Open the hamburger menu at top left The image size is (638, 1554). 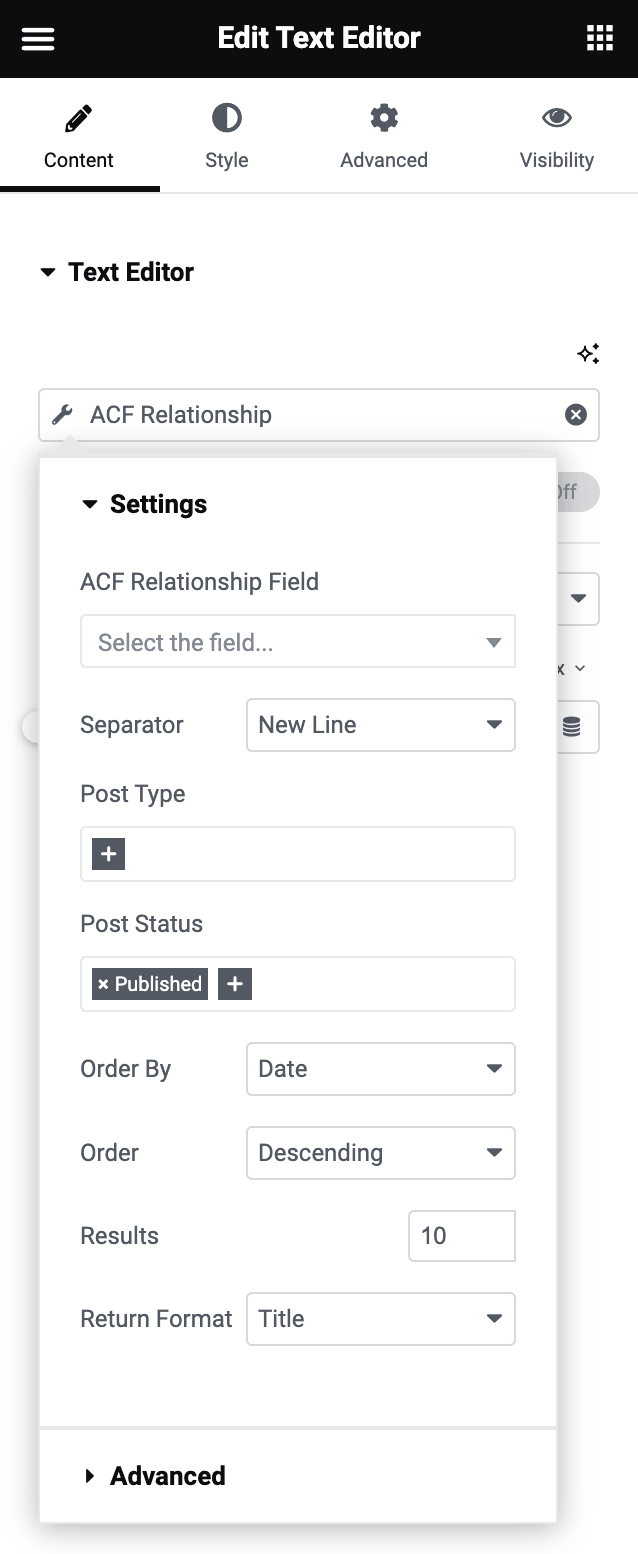38,38
